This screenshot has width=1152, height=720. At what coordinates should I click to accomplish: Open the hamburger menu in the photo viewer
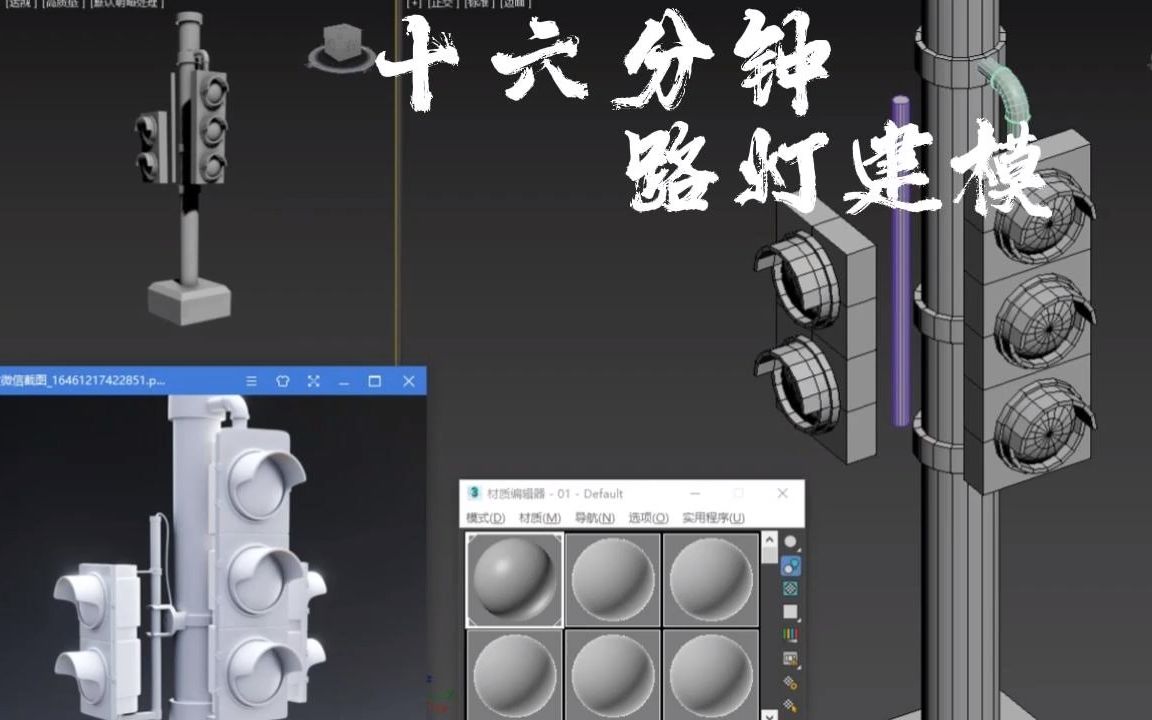(250, 382)
